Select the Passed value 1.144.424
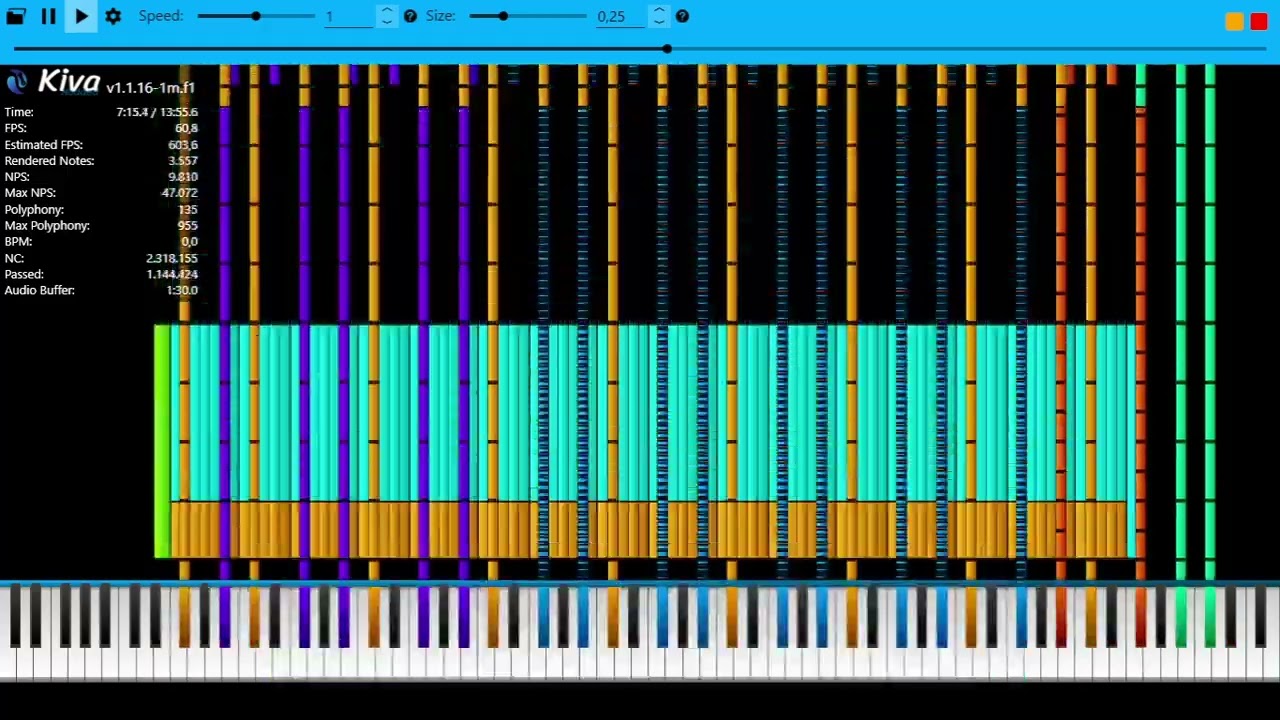Viewport: 1280px width, 720px height. [172, 274]
